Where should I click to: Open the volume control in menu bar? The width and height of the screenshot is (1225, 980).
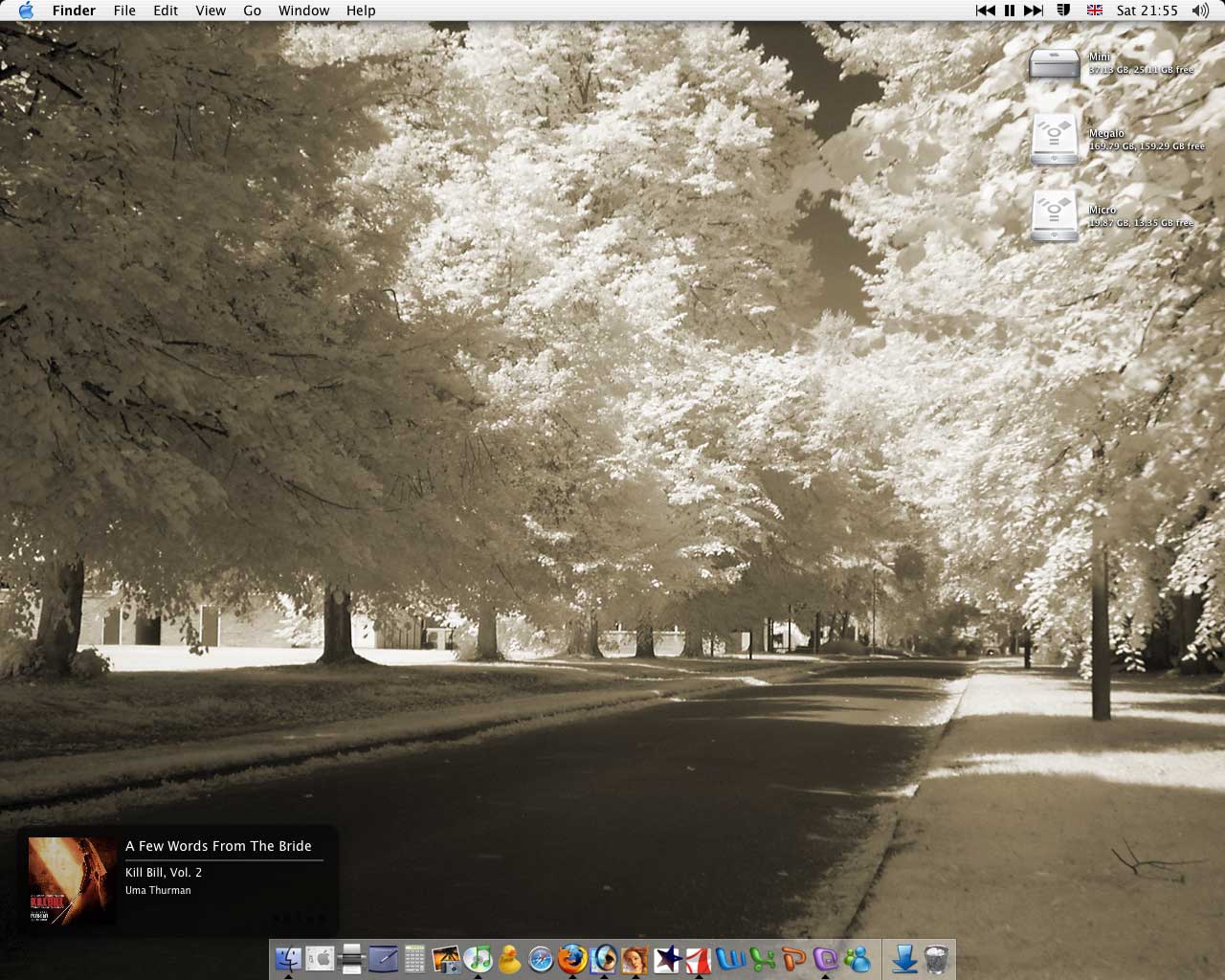[1200, 11]
